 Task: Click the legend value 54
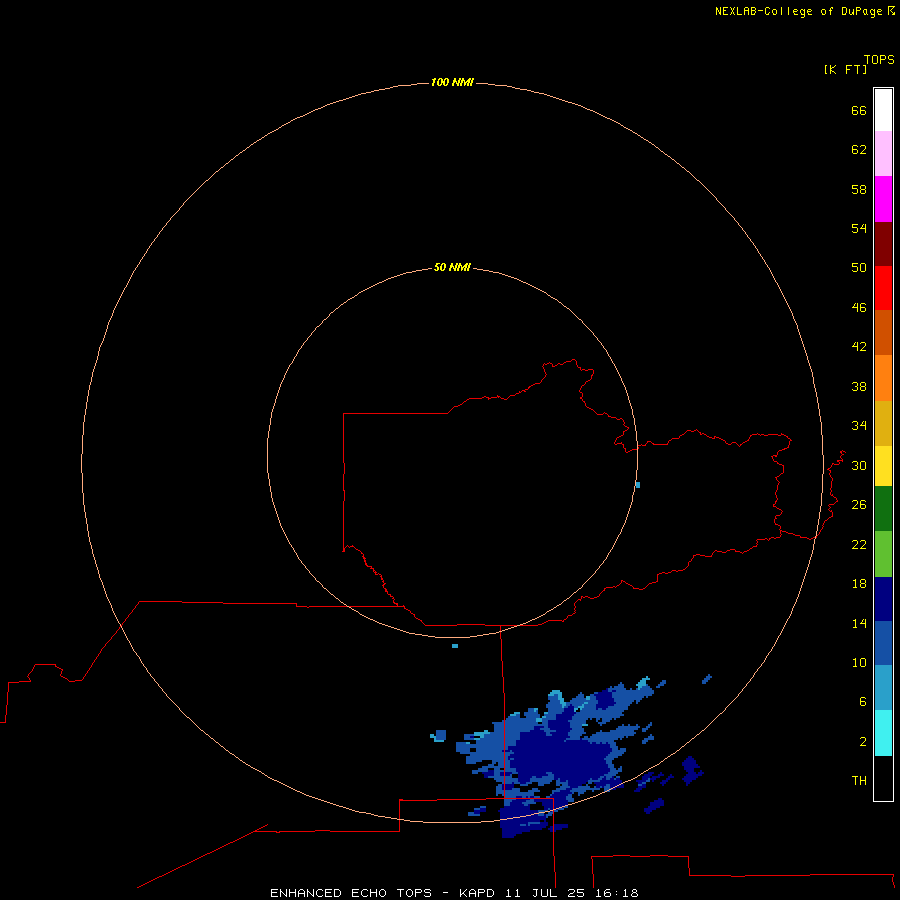pos(859,228)
